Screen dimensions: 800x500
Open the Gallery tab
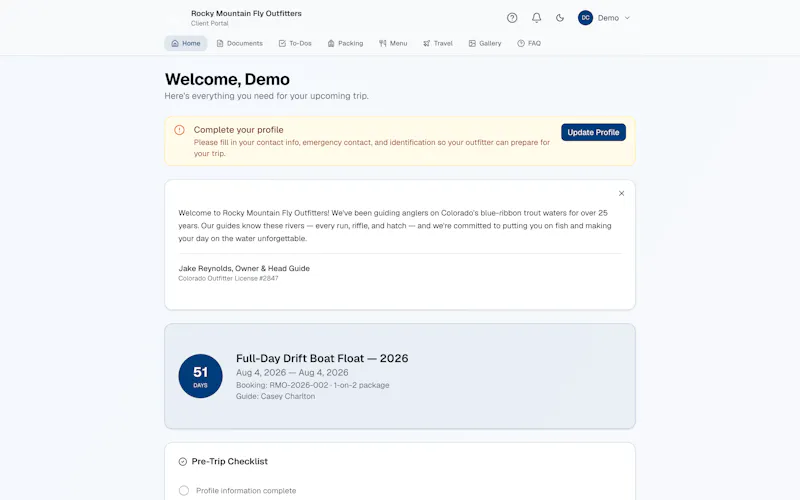click(x=485, y=43)
